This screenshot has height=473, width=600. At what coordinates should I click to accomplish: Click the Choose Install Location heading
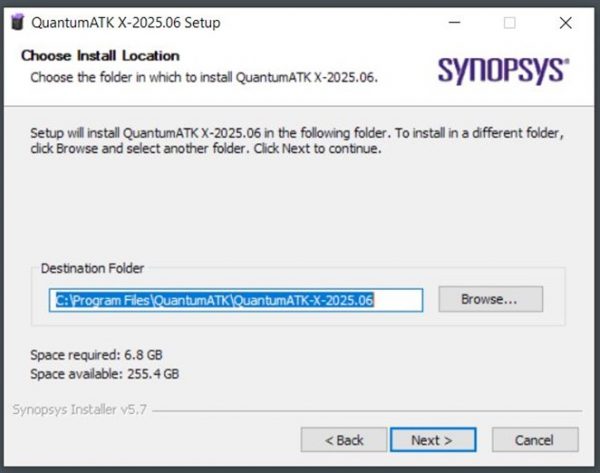pyautogui.click(x=100, y=55)
